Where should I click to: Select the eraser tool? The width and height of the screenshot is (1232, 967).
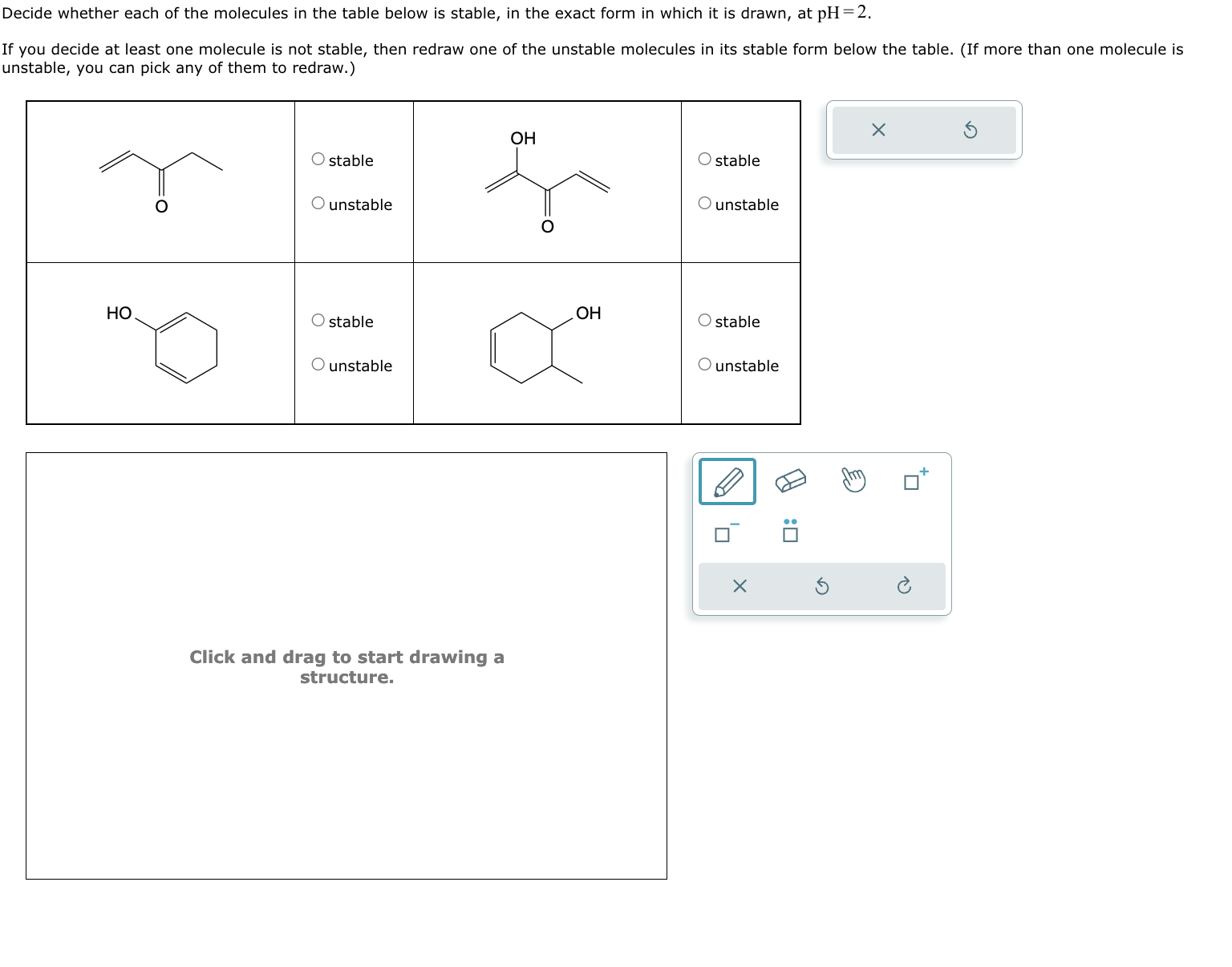788,480
